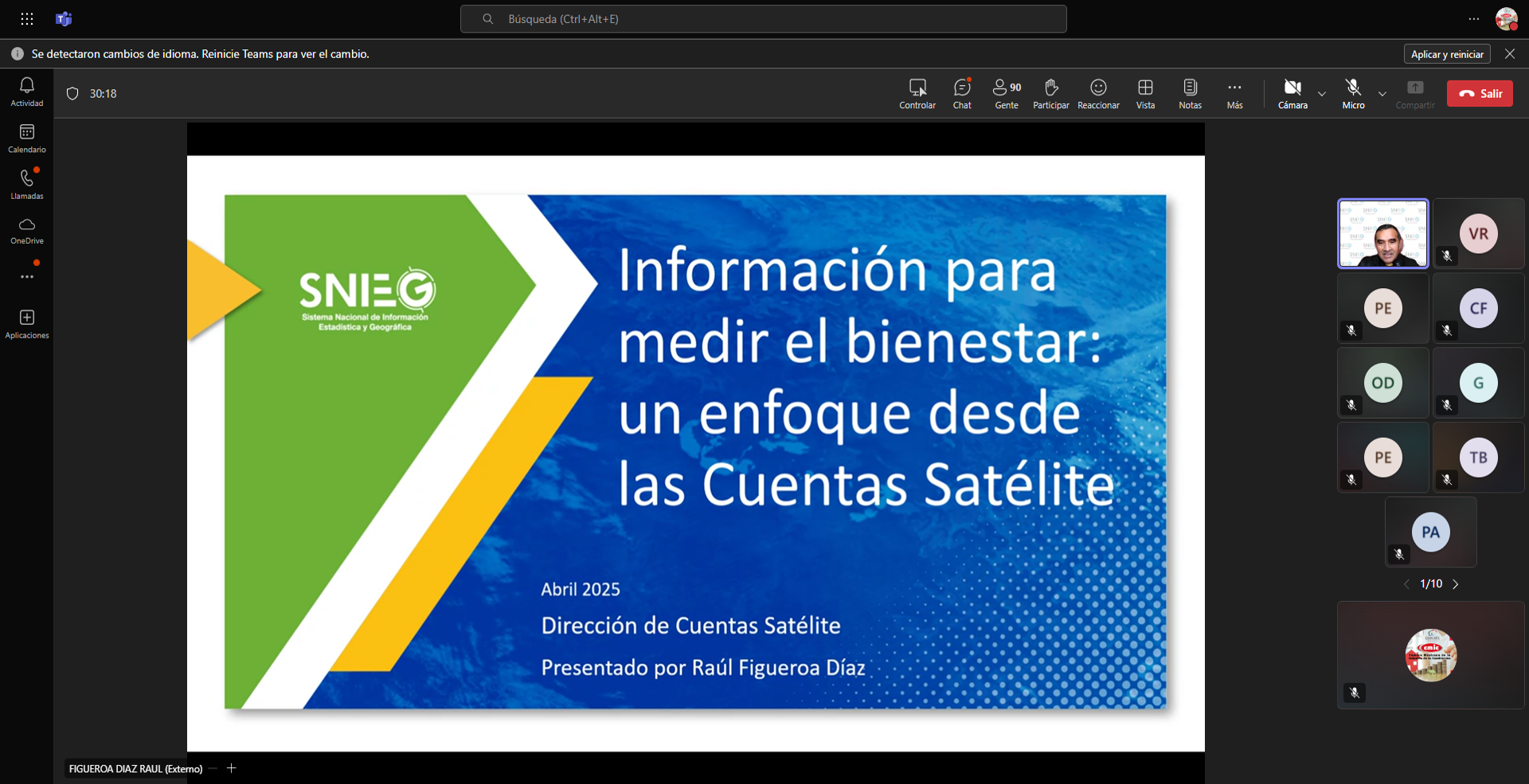Go to previous participants page arrow
The image size is (1529, 784).
coord(1406,584)
